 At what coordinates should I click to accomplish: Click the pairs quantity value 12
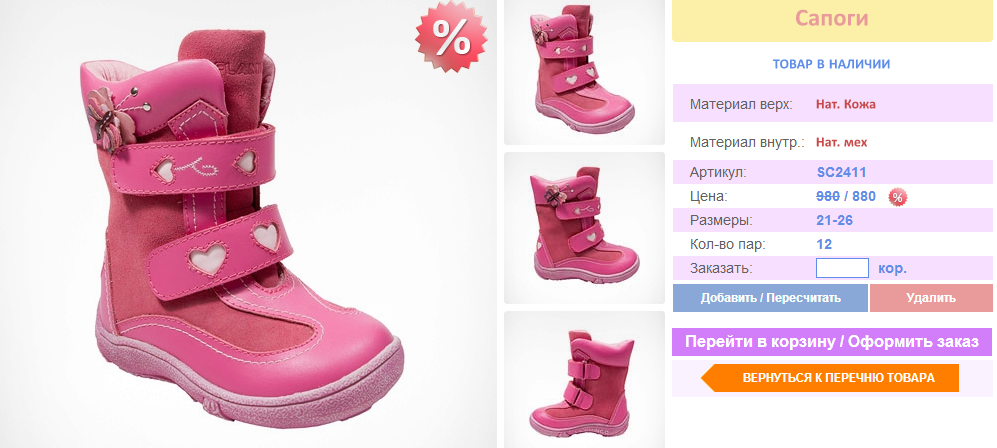(x=824, y=245)
